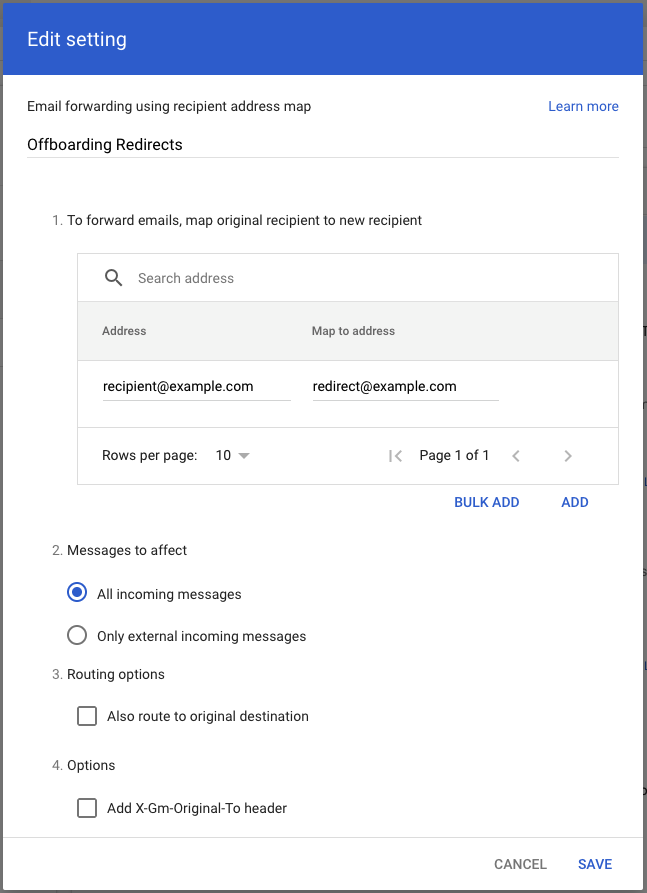Click the search magnifier icon
Screen dimensions: 647x893
point(113,278)
